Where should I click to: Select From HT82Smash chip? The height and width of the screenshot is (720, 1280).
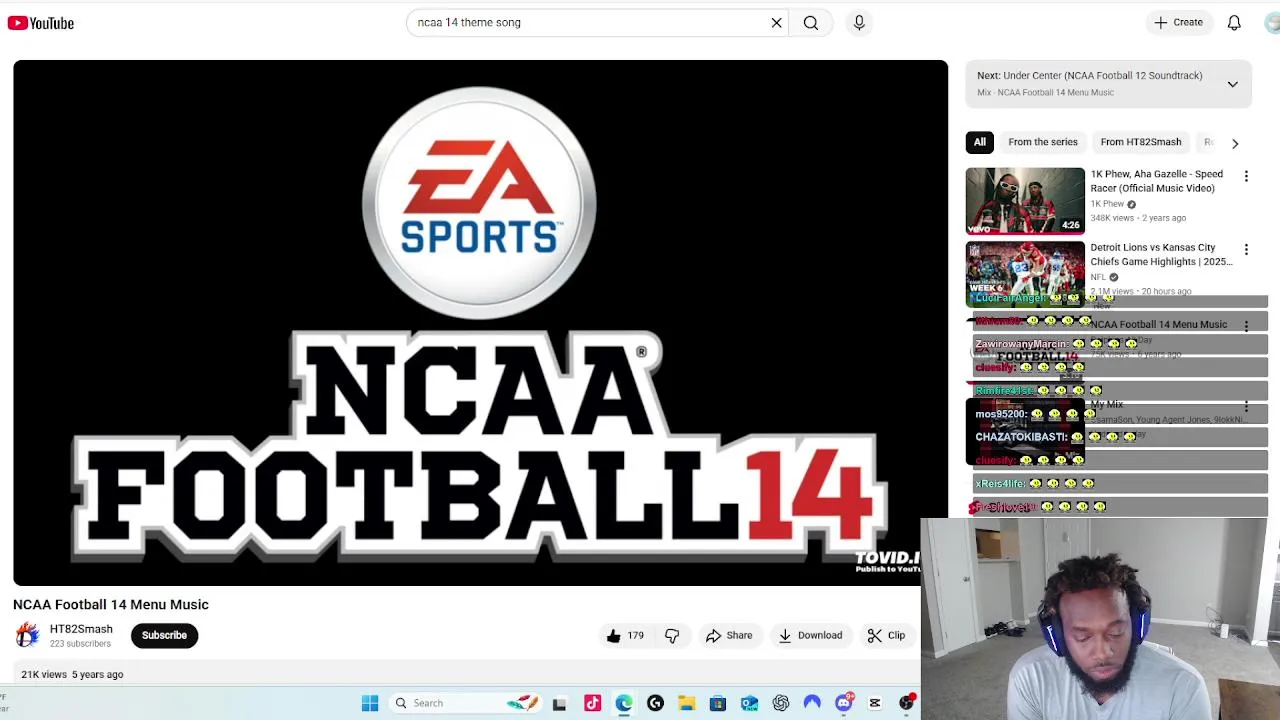click(x=1141, y=142)
